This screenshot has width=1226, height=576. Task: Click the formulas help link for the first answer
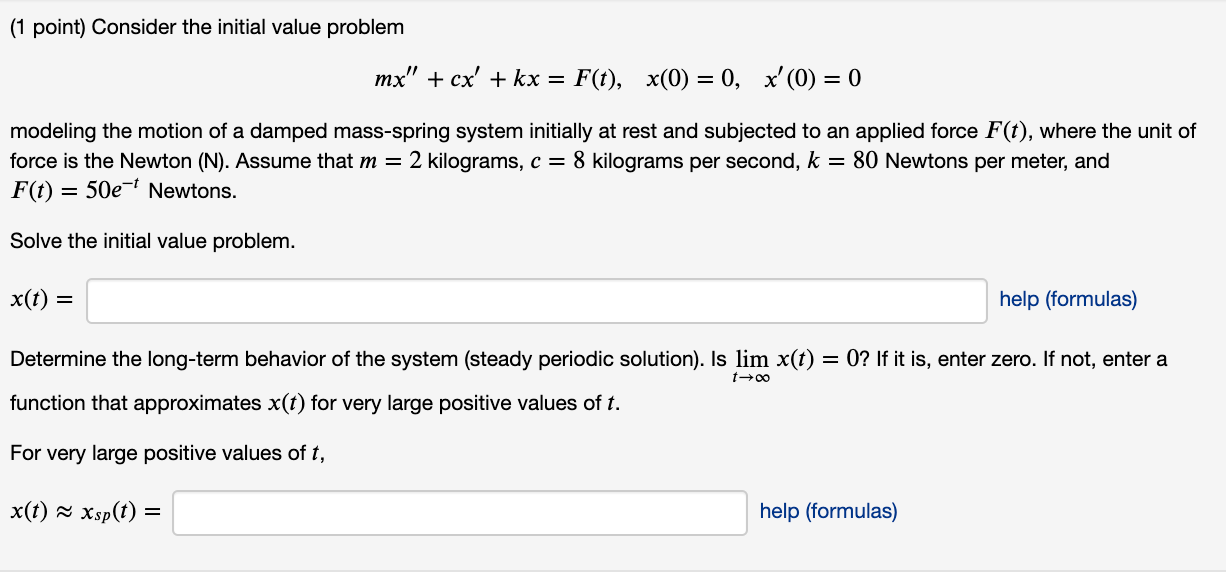(x=1065, y=299)
